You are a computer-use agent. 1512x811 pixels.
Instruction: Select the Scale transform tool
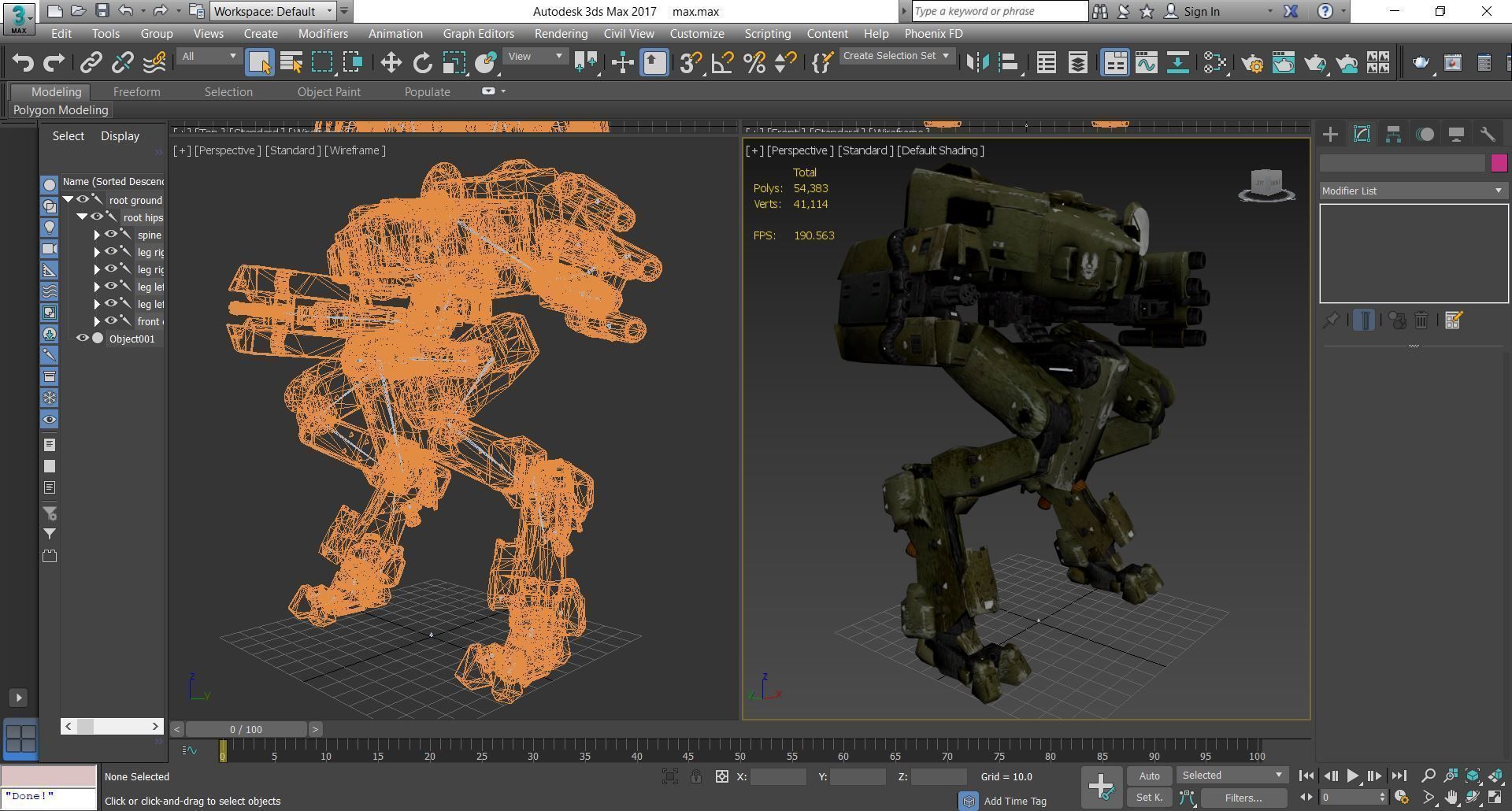tap(454, 63)
